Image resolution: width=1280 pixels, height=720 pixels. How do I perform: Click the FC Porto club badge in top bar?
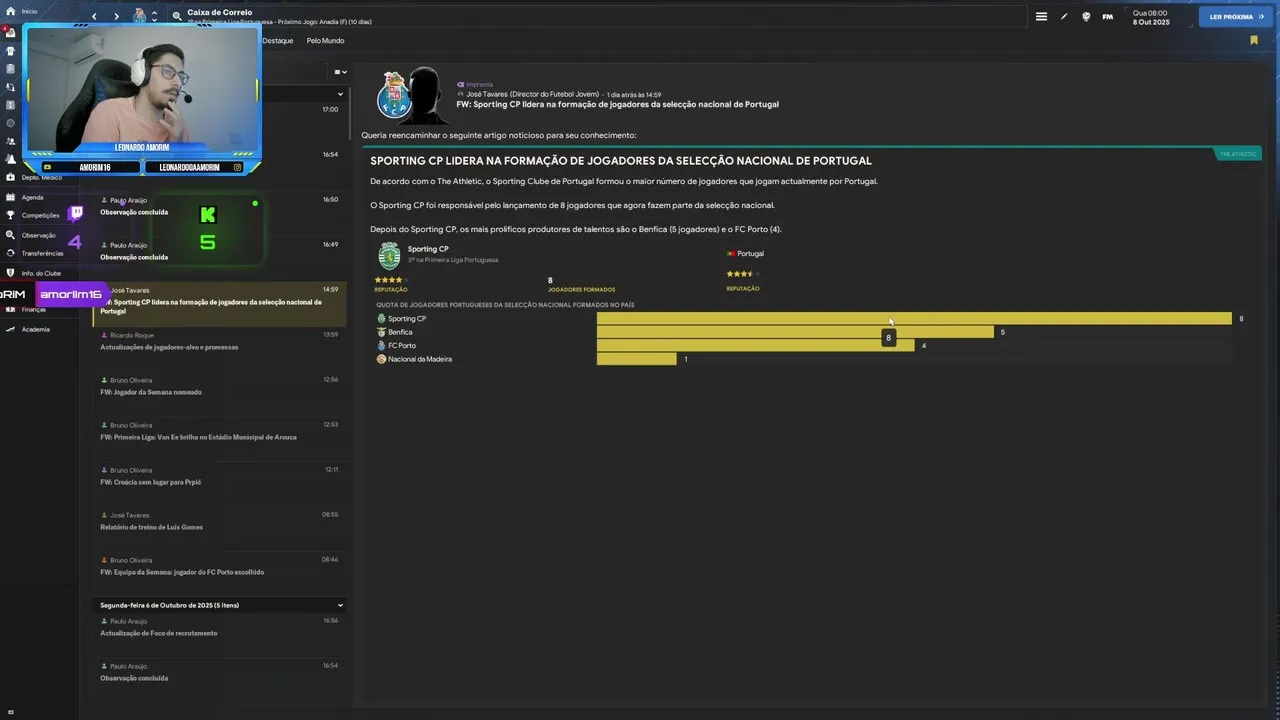pyautogui.click(x=140, y=16)
